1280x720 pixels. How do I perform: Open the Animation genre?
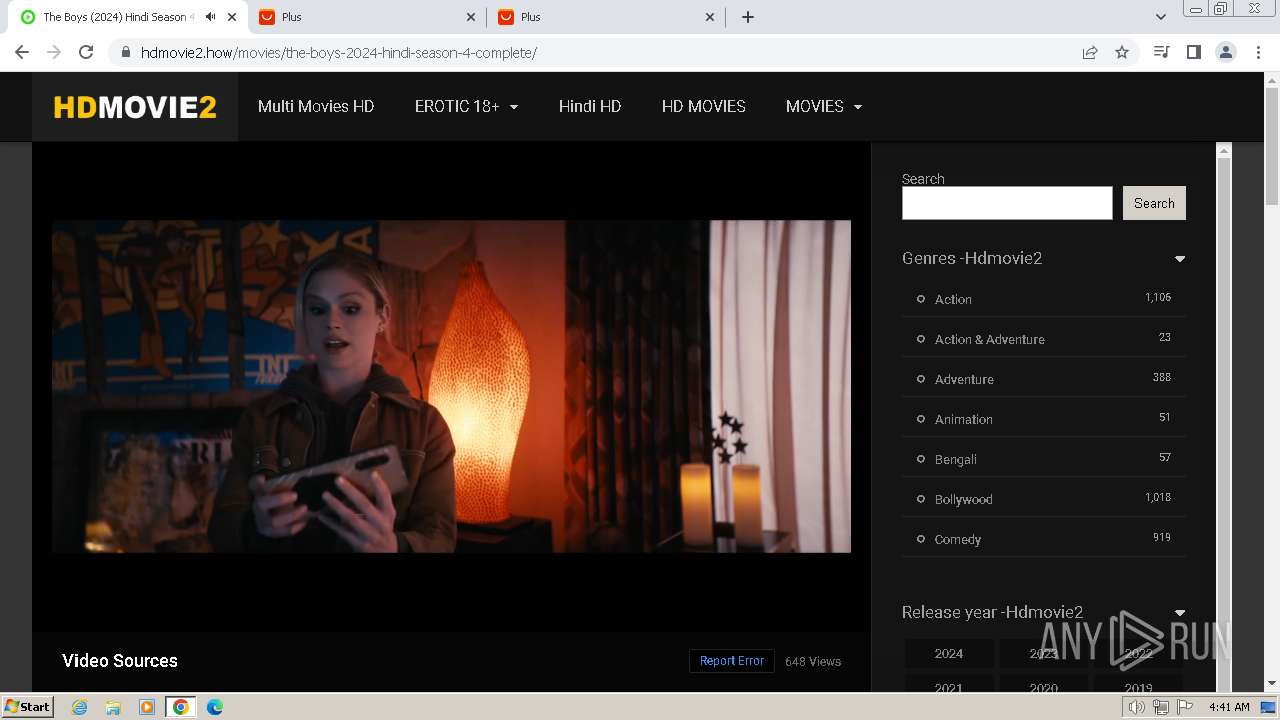click(964, 419)
